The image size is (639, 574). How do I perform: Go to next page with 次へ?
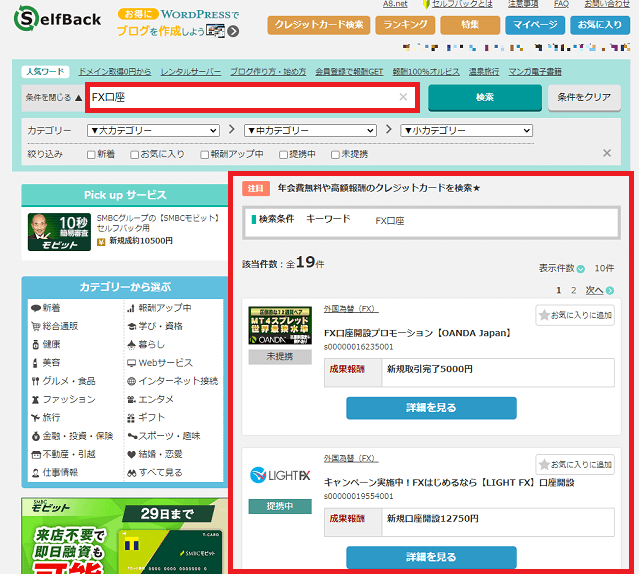599,290
